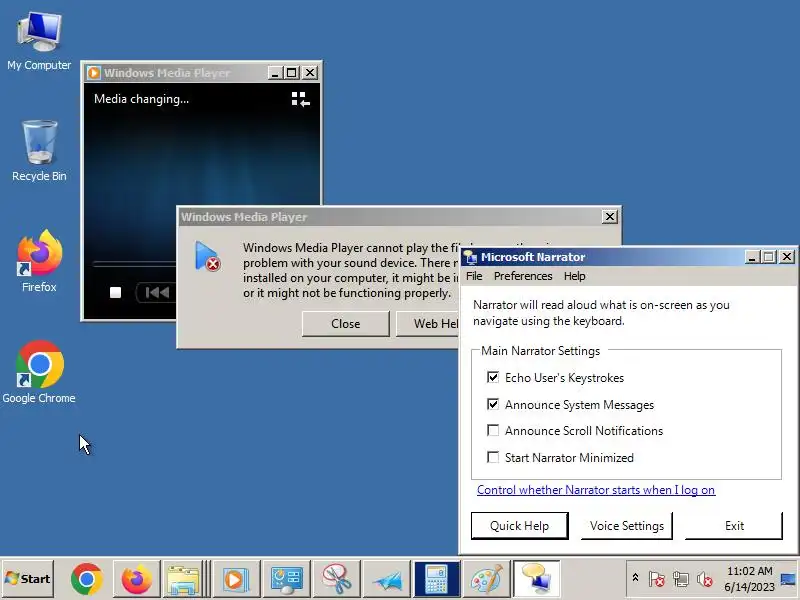Switch Media Player to Library view icon
Screen dimensions: 800x600
point(301,99)
